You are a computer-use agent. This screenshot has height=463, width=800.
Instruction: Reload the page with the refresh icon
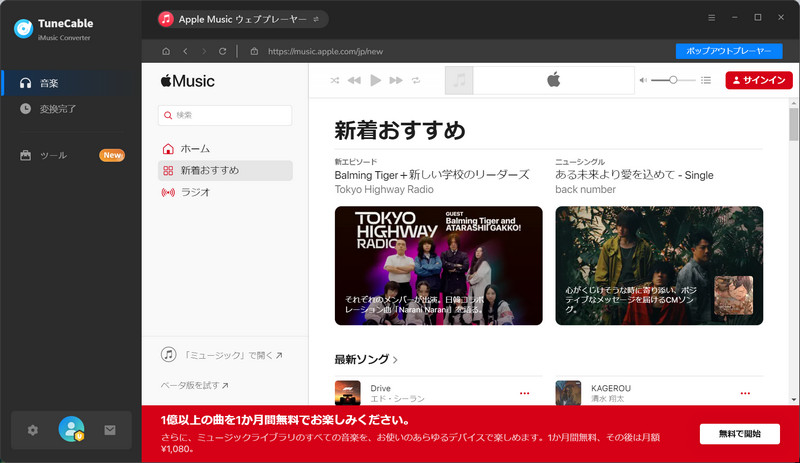(x=222, y=51)
